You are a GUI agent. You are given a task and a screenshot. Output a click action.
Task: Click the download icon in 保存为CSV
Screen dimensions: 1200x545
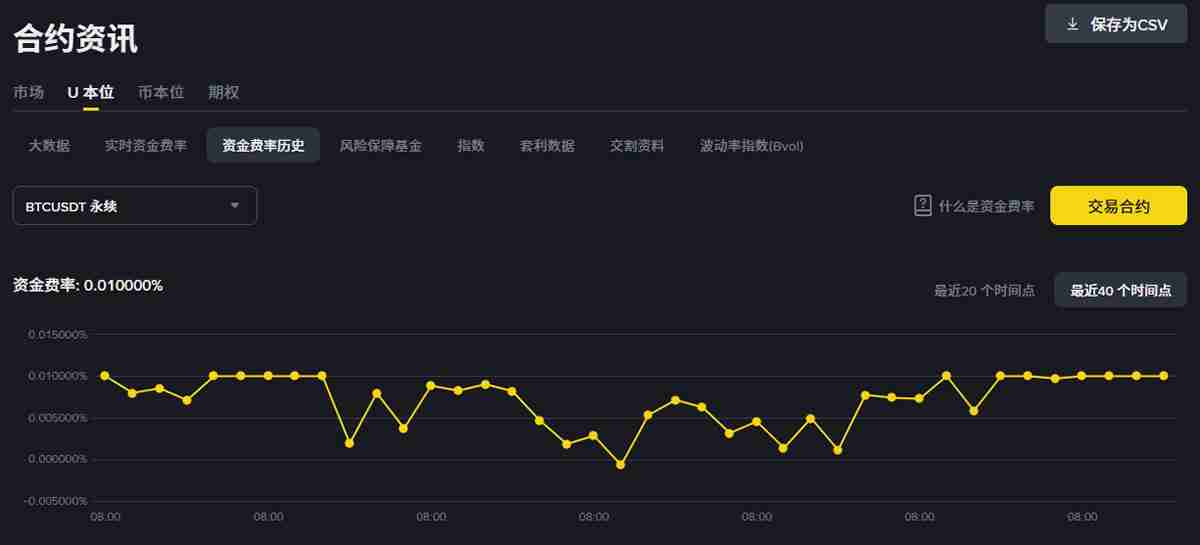(1073, 24)
